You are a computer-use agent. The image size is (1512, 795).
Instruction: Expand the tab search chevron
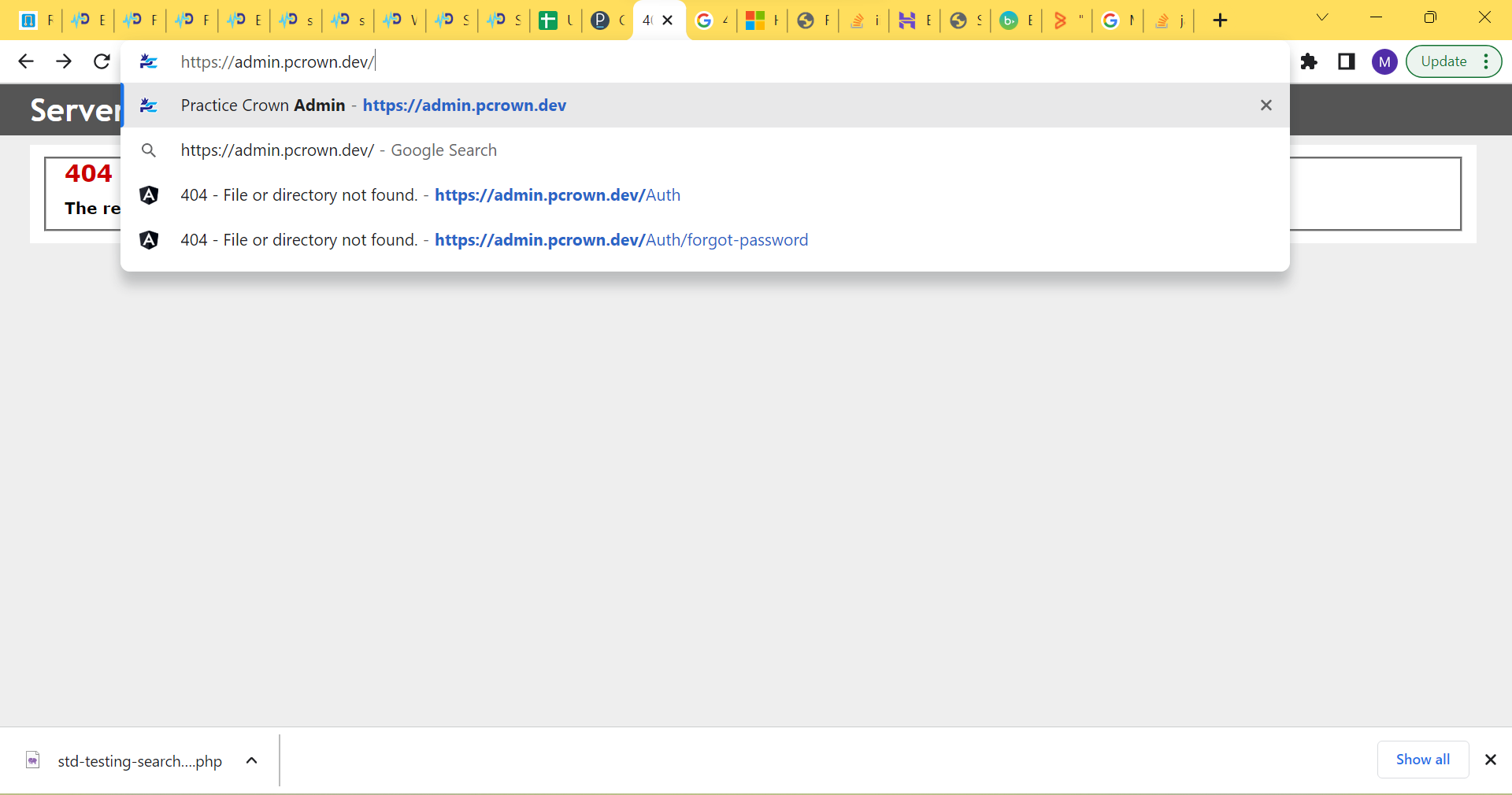1322,17
